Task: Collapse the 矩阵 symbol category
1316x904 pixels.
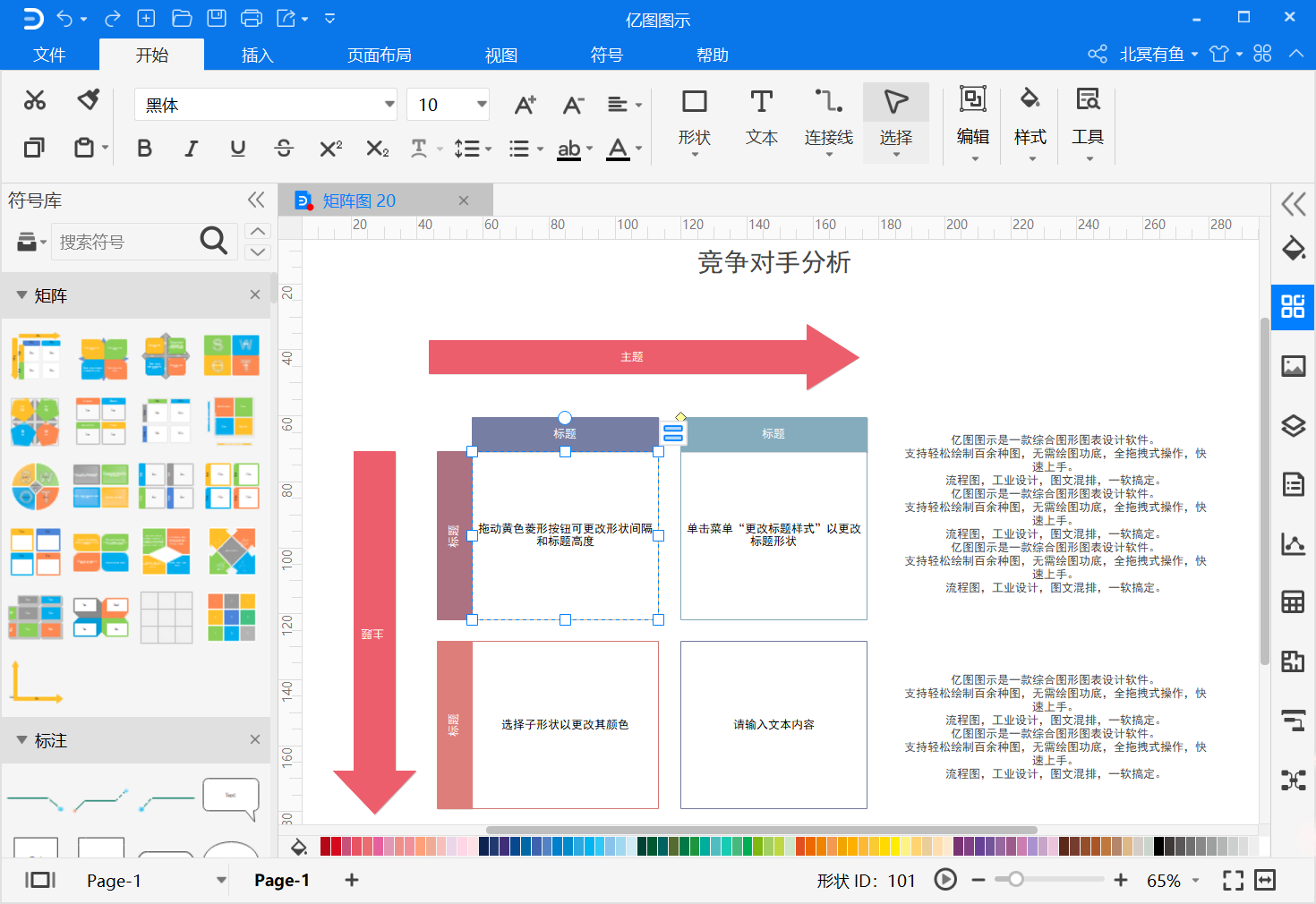Action: click(x=21, y=295)
